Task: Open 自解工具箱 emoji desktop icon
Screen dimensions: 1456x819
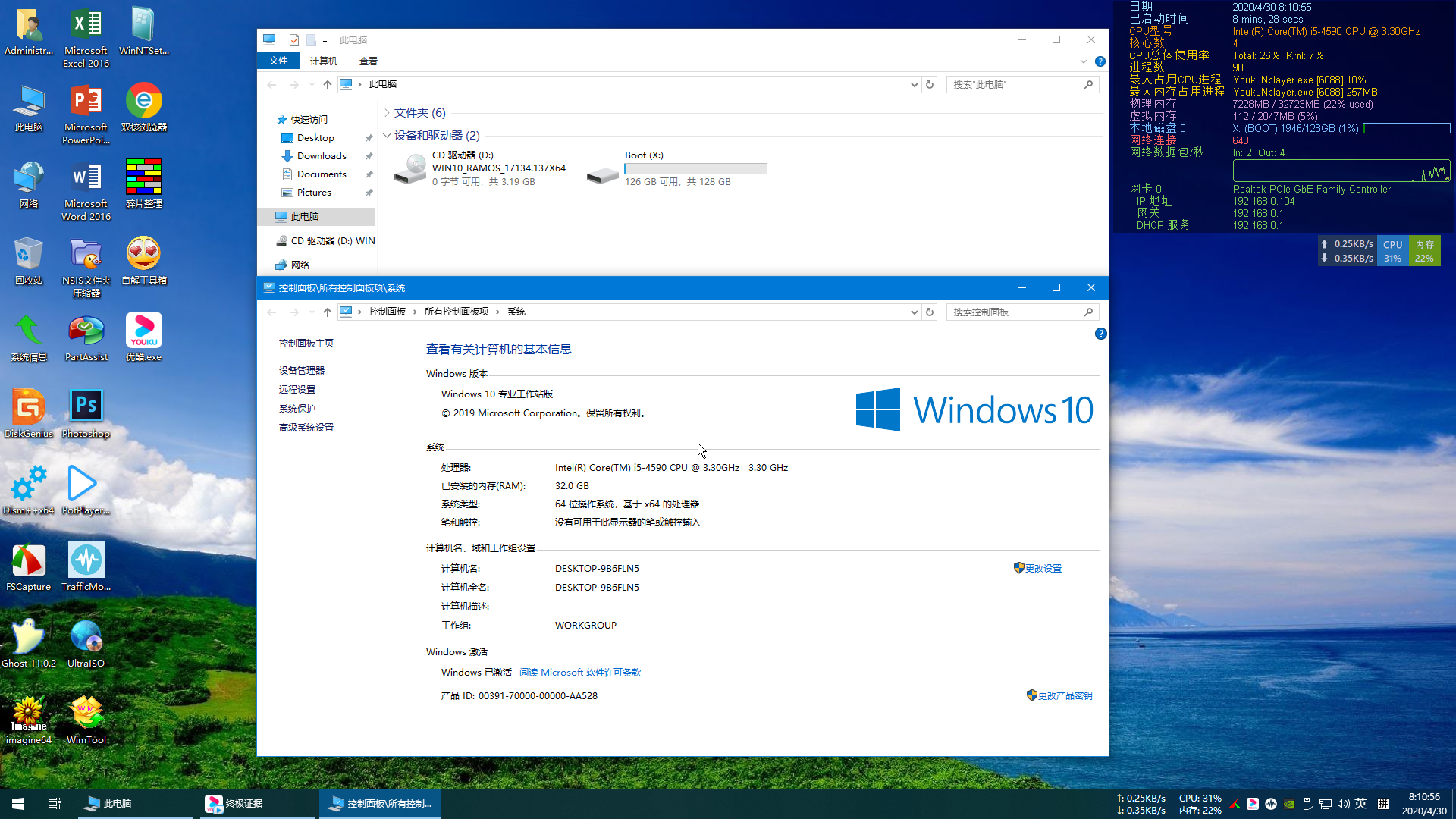Action: 143,261
